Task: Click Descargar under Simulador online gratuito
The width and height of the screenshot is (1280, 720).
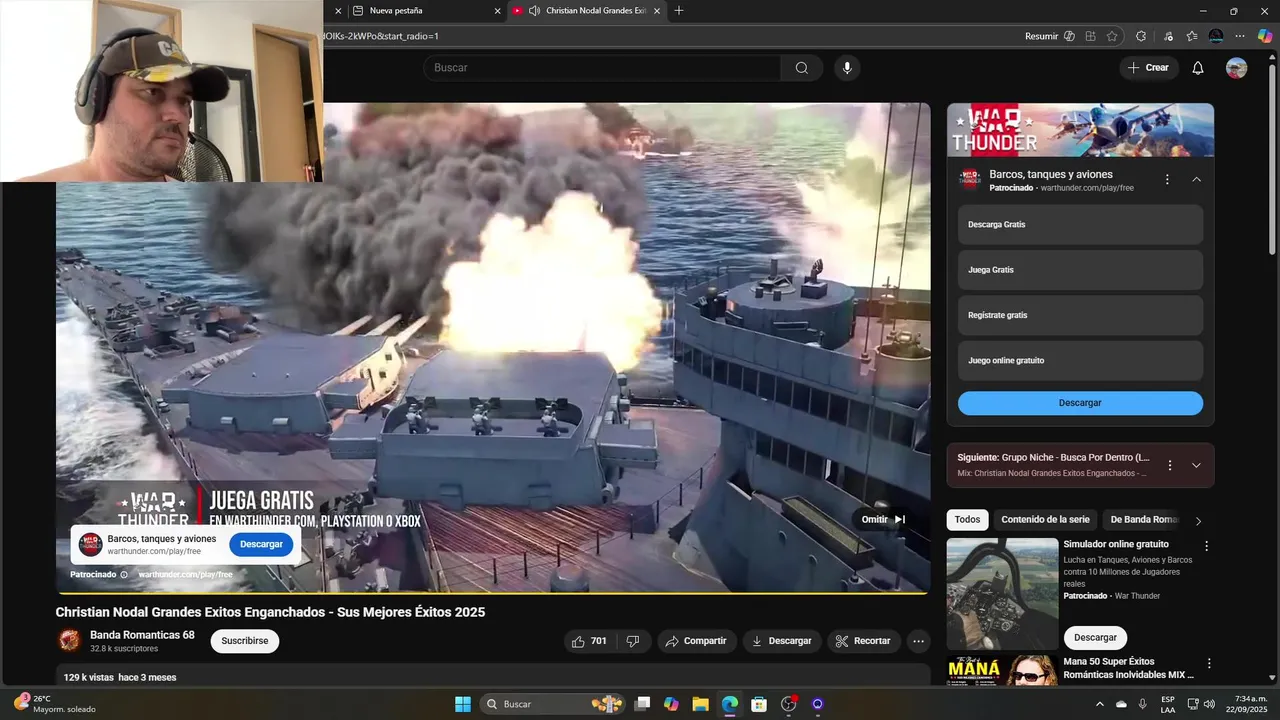Action: 1095,638
